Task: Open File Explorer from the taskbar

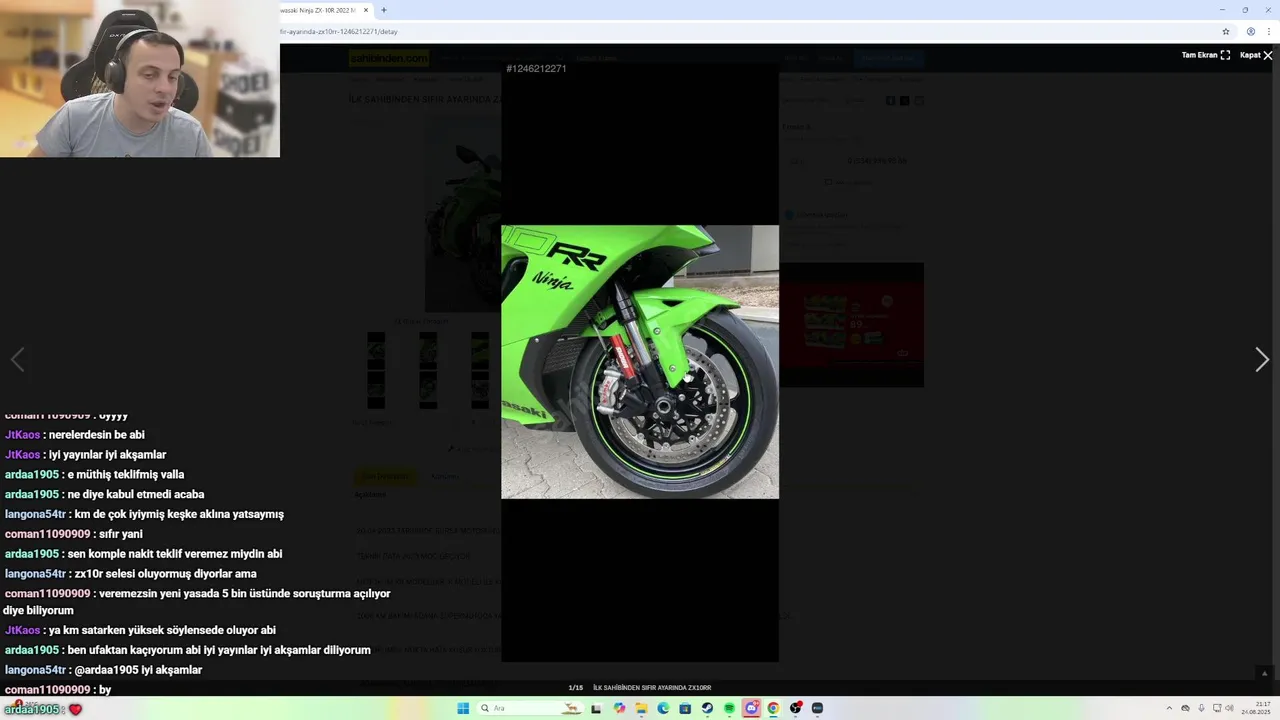Action: (x=641, y=708)
